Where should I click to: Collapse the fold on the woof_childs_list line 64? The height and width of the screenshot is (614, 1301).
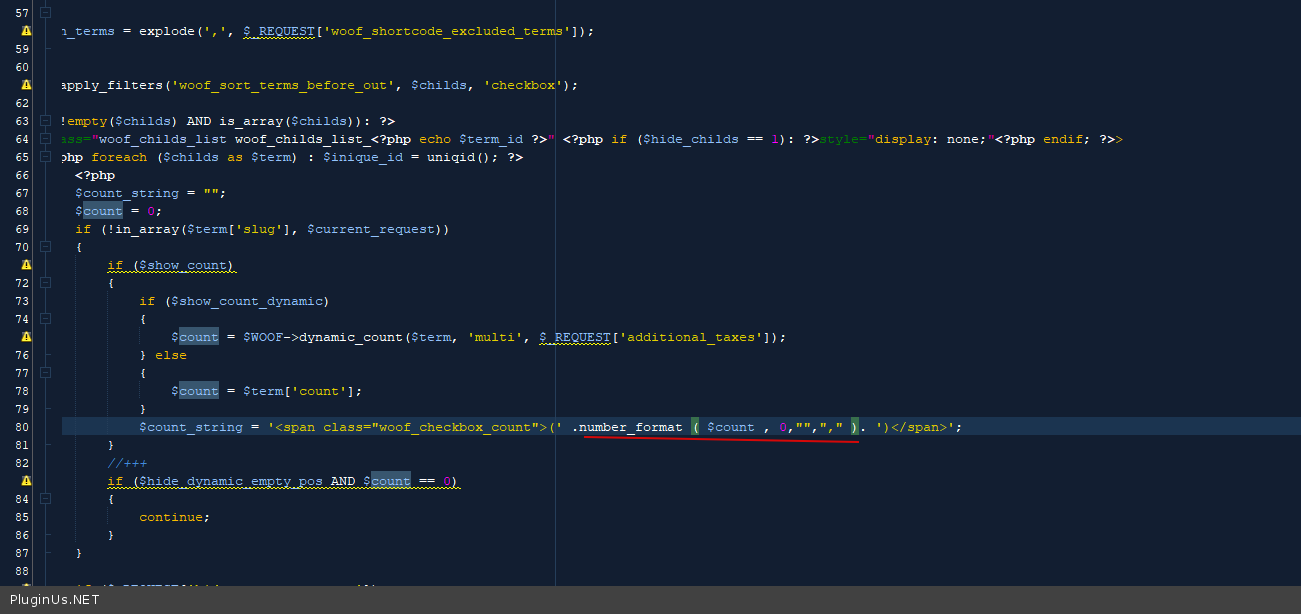pyautogui.click(x=45, y=139)
